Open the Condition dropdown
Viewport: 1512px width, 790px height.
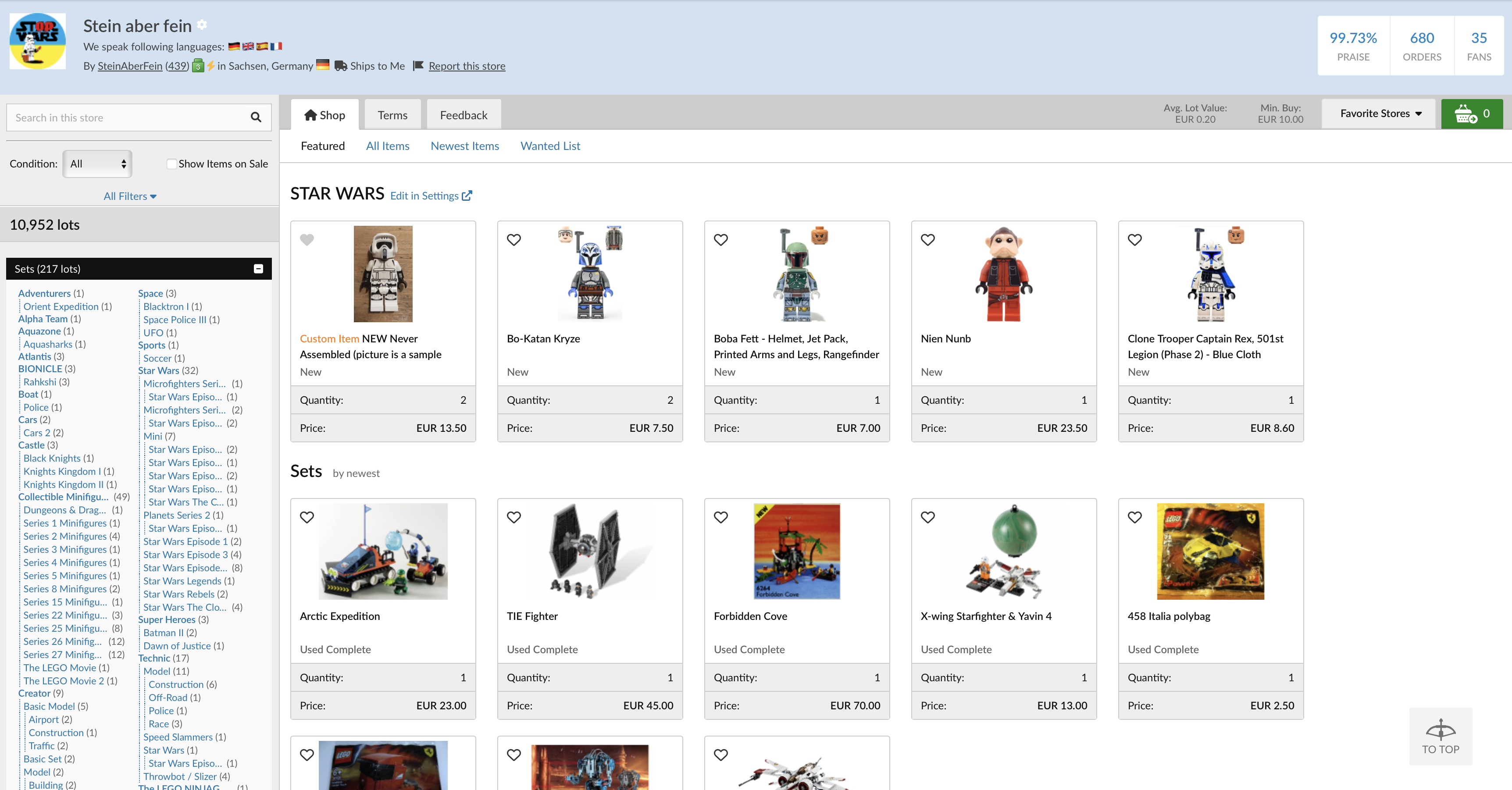tap(97, 164)
